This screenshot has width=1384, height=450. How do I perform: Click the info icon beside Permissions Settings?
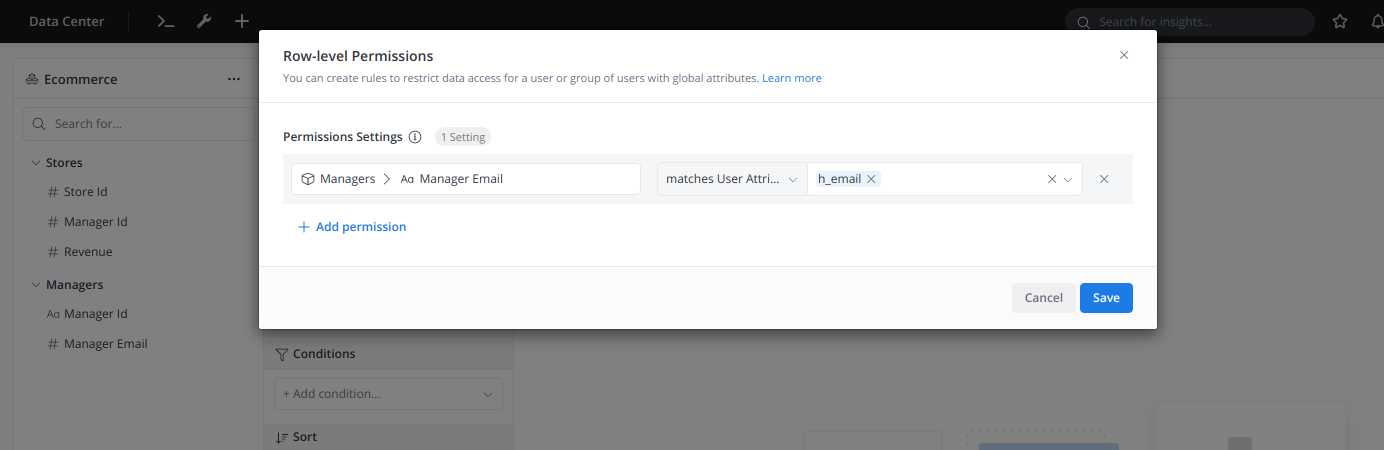pyautogui.click(x=415, y=137)
